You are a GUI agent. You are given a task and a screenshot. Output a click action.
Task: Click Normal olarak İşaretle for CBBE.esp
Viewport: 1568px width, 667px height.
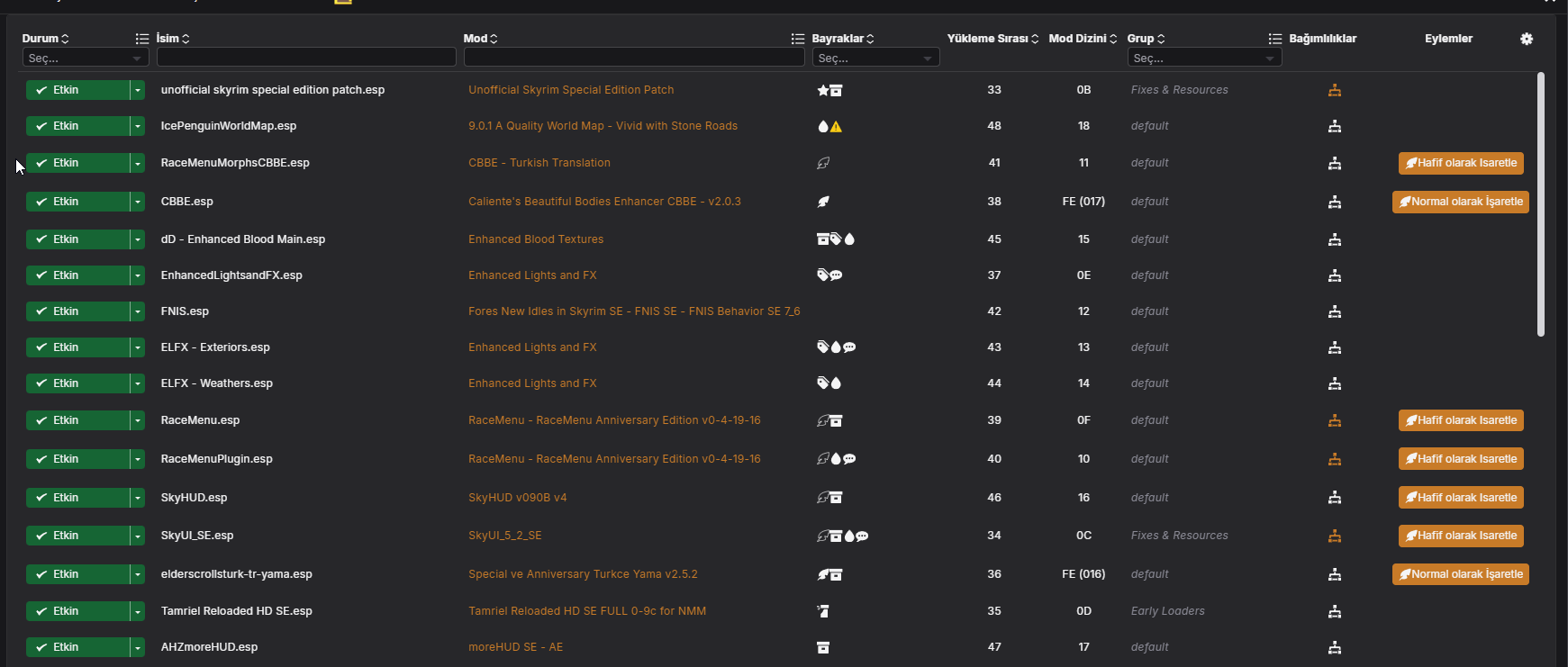click(1461, 202)
